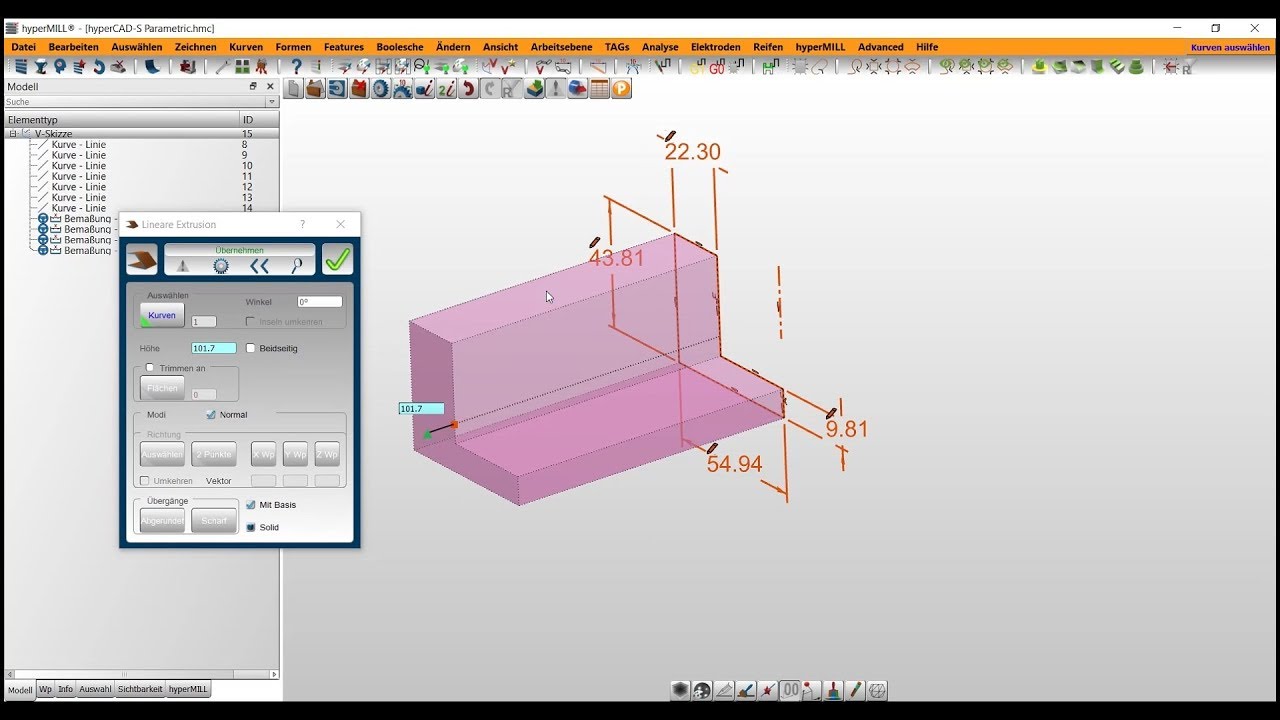
Task: Click the magnifier preview icon in dialog
Action: tap(296, 266)
